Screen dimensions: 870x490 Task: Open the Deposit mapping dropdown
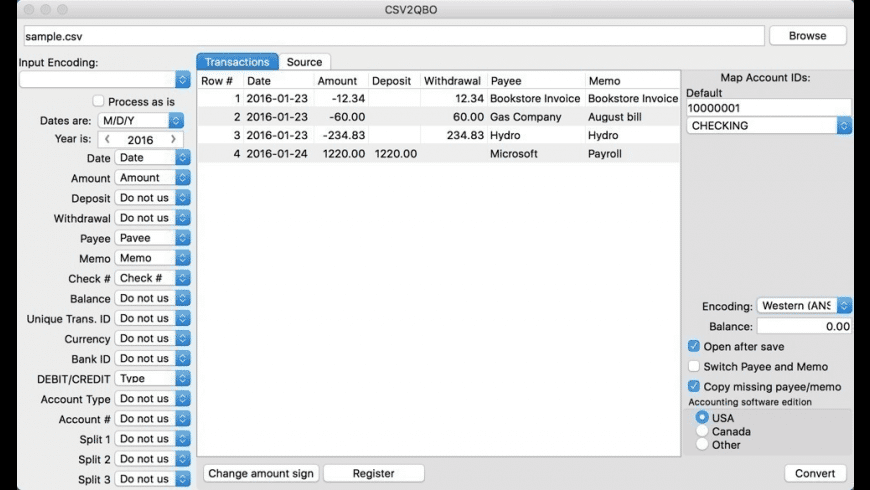click(153, 198)
